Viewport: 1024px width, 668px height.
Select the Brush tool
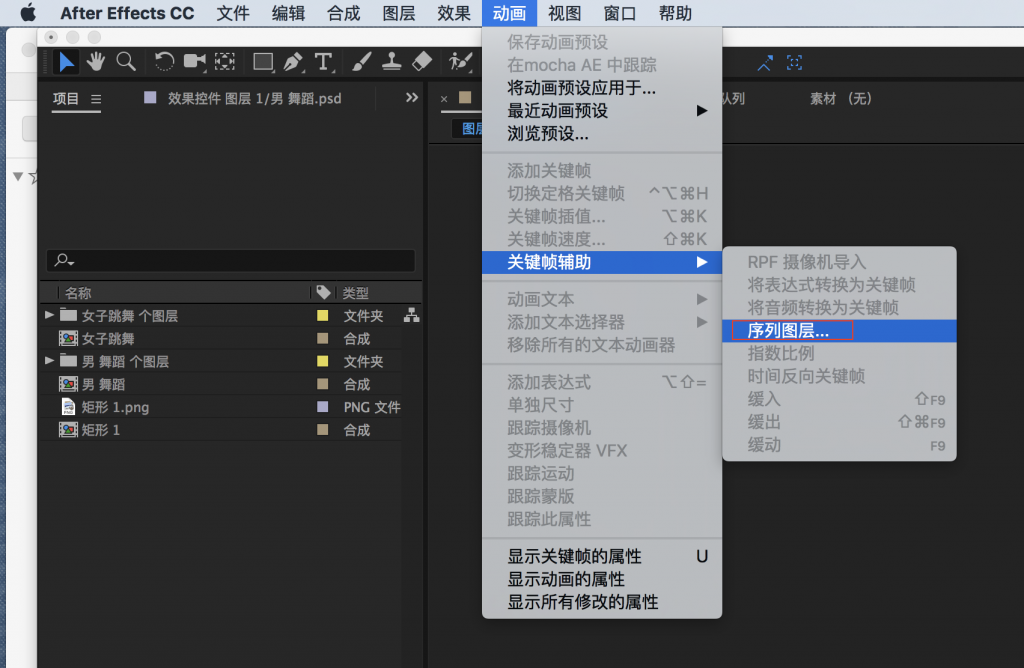[x=362, y=62]
